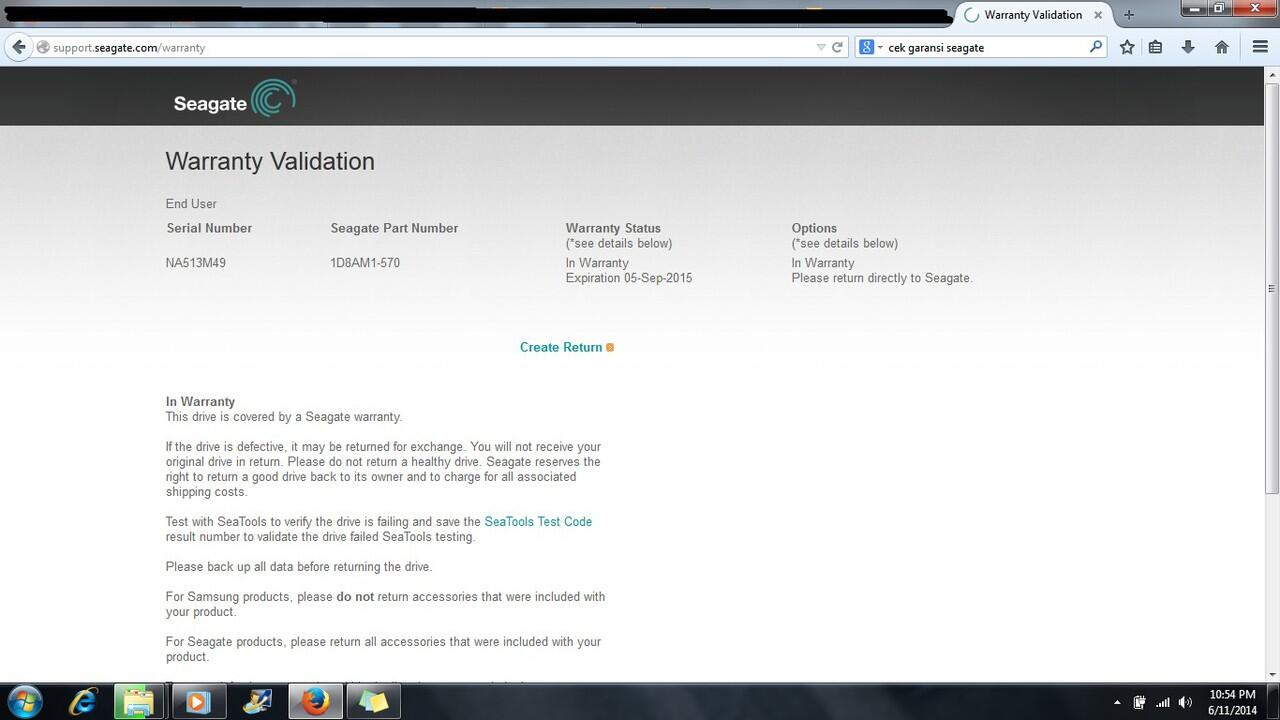
Task: Click the power/battery tray icon
Action: [x=1139, y=702]
